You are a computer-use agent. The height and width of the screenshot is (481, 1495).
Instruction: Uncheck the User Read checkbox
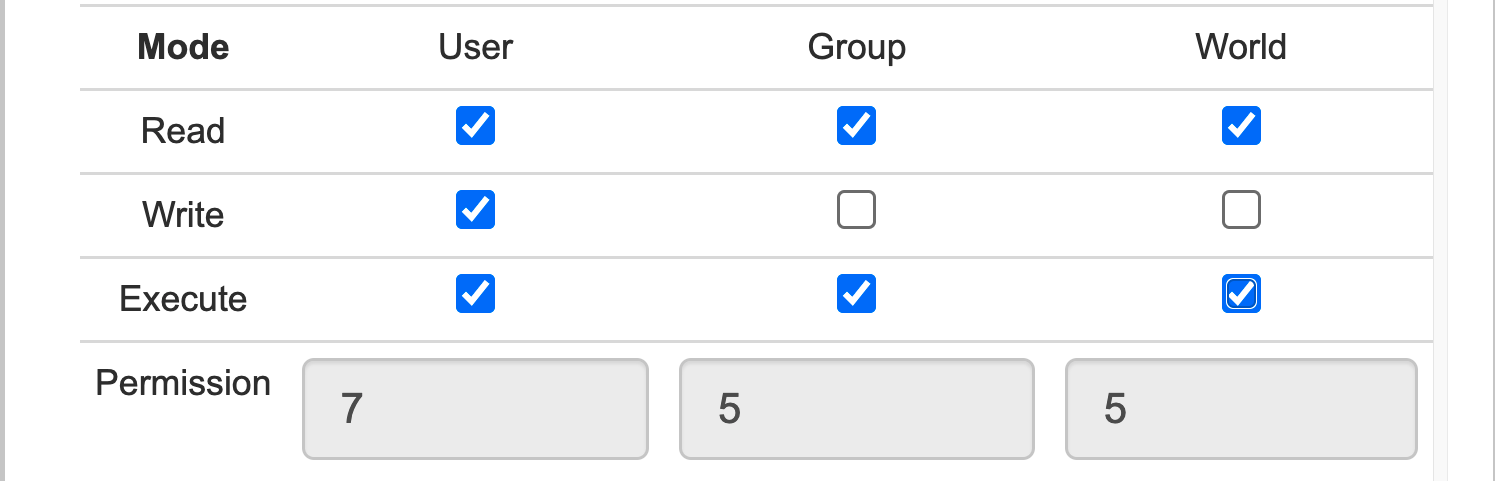pos(475,126)
